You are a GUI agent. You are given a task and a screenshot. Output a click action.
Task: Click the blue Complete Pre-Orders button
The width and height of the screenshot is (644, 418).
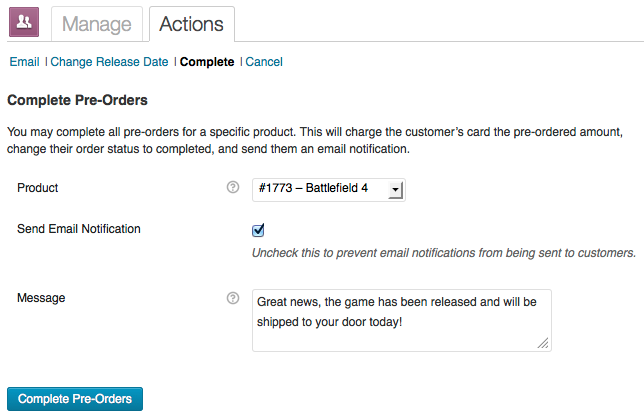point(75,399)
